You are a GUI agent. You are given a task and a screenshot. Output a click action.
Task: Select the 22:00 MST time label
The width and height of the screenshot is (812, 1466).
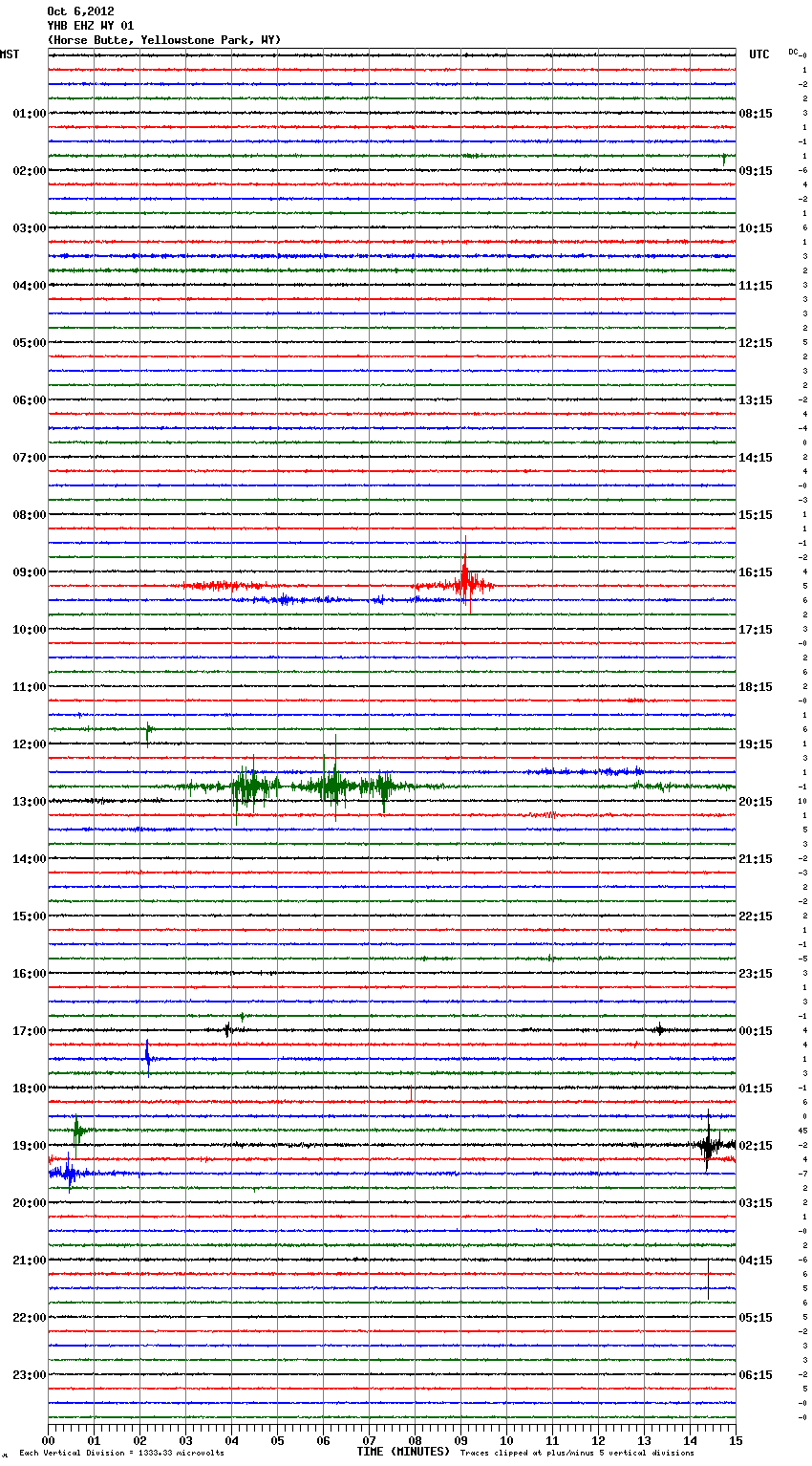(30, 1318)
